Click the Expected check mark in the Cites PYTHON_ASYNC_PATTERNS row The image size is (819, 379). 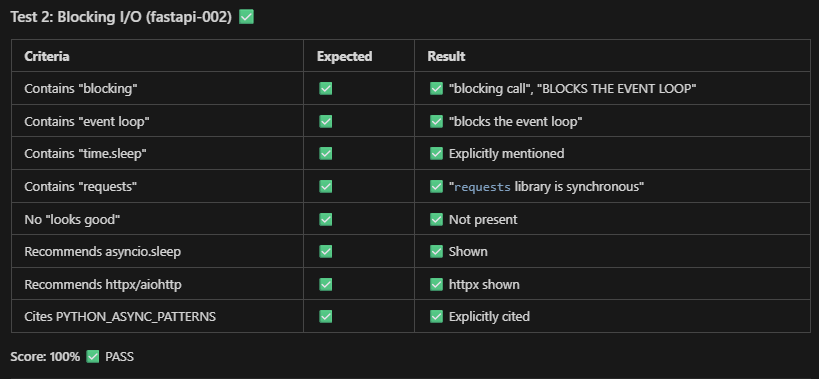[x=325, y=316]
